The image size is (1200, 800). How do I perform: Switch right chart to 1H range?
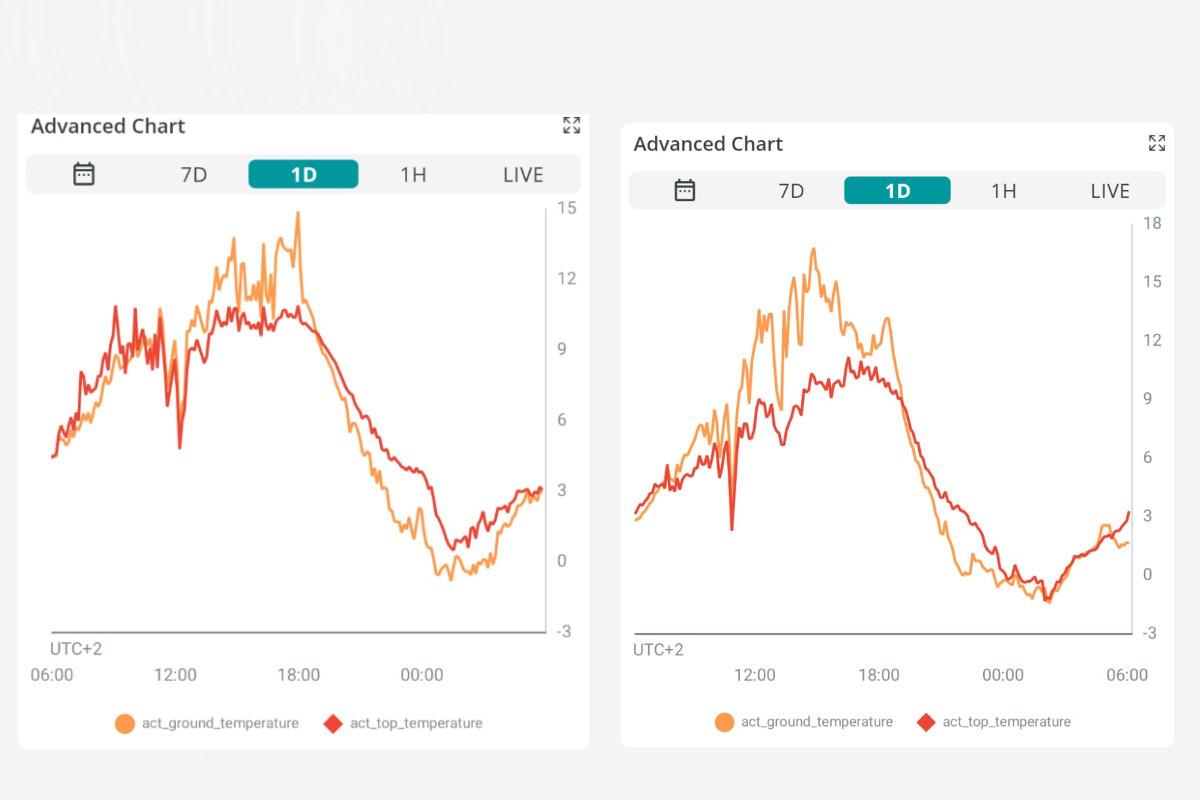[x=1003, y=190]
